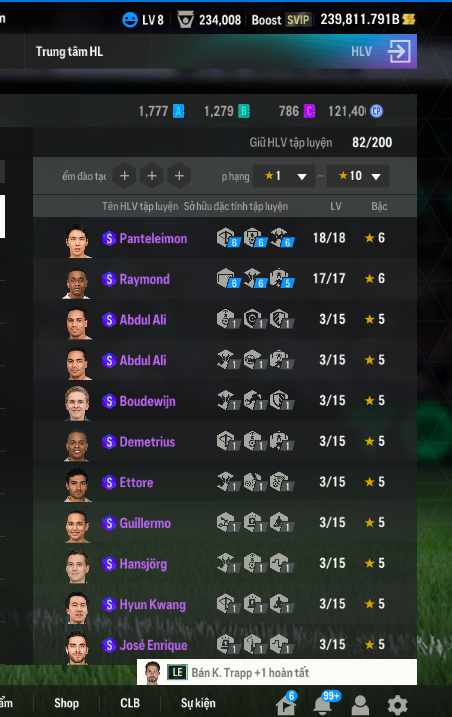Click the HLV exit arrow icon
Image resolution: width=452 pixels, height=717 pixels.
click(x=399, y=51)
